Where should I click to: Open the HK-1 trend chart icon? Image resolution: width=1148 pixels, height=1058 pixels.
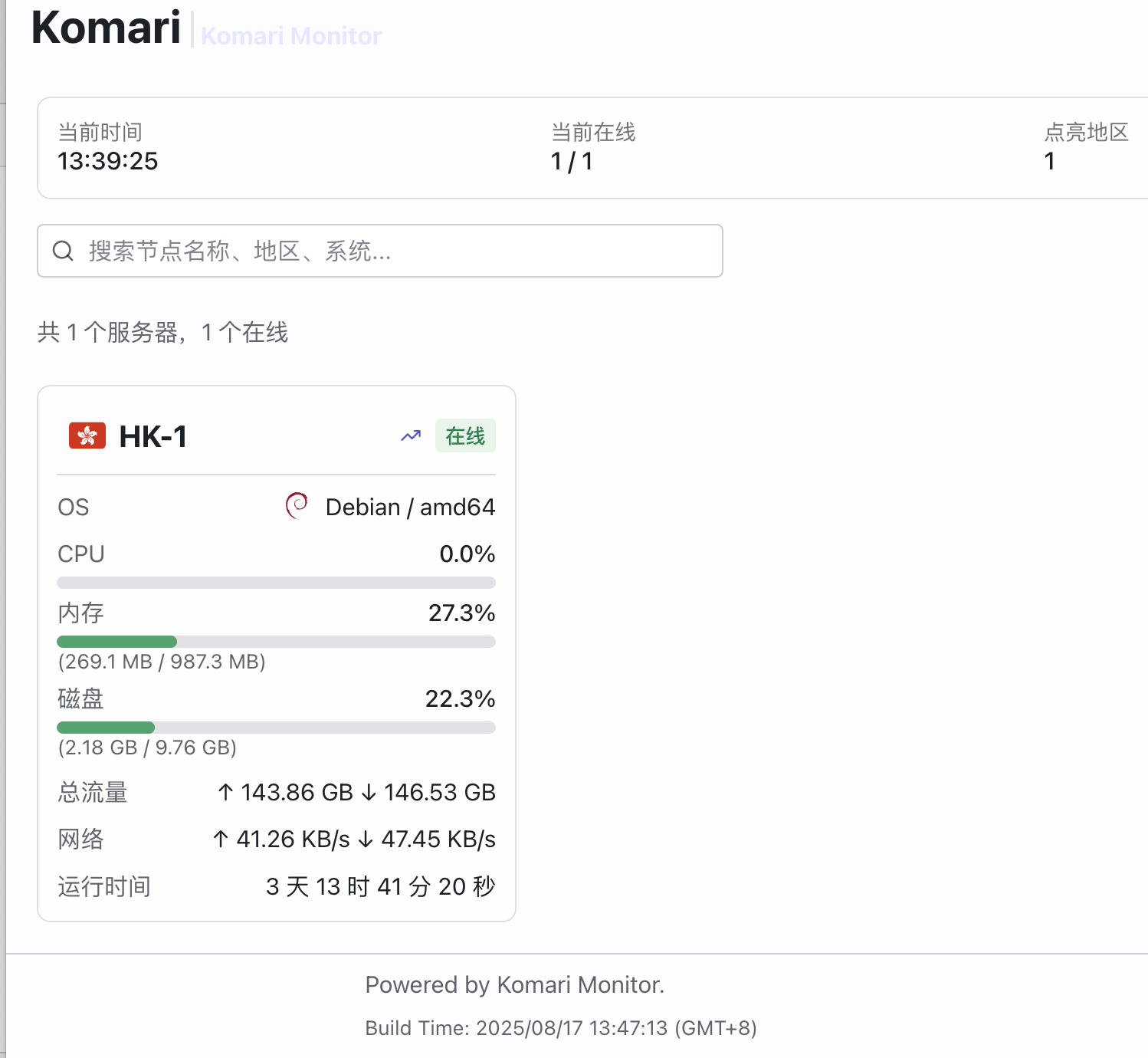point(411,436)
